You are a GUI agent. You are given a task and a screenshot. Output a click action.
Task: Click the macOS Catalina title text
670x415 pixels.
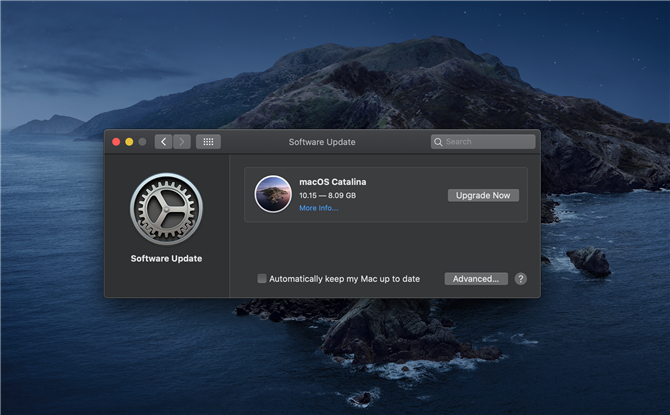click(x=332, y=182)
